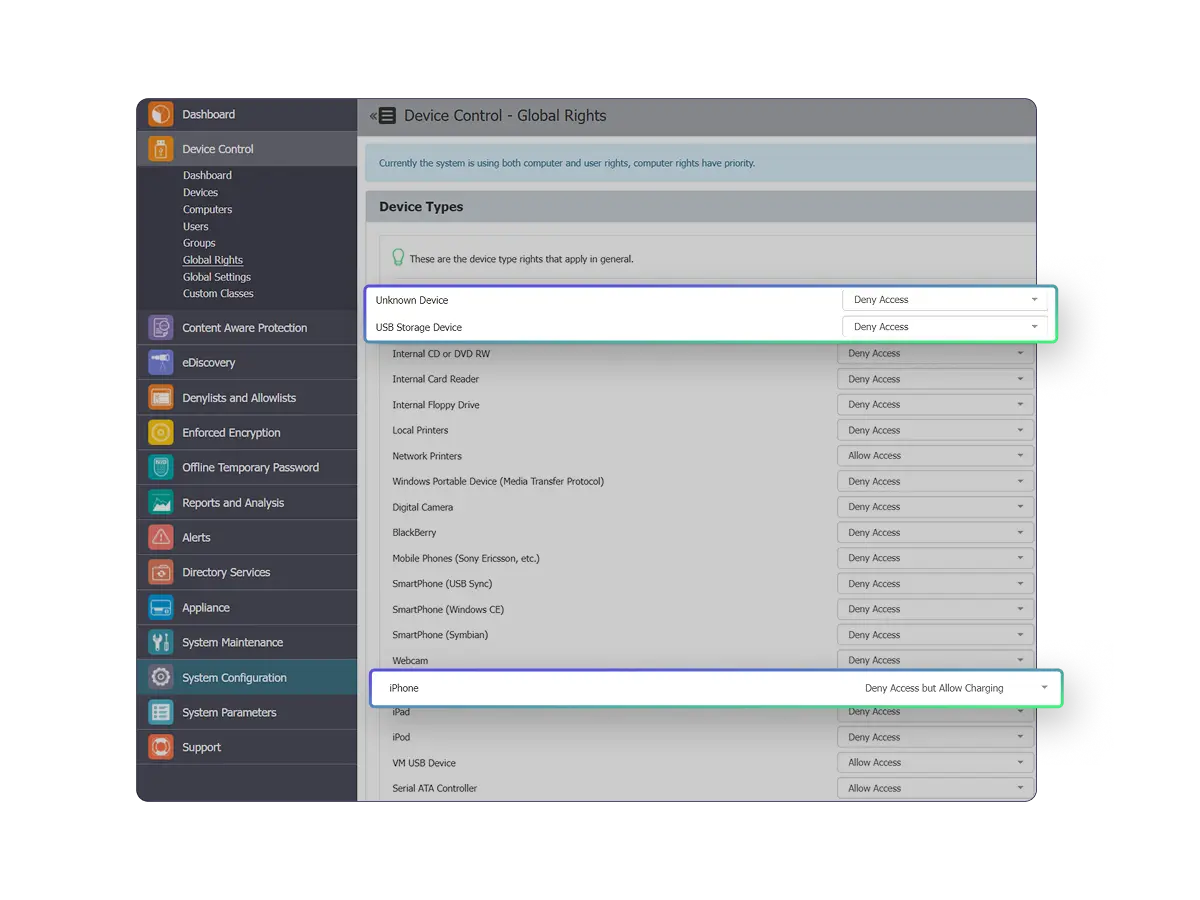Viewport: 1200px width, 900px height.
Task: Click the Offline Temporary Password icon
Action: click(x=160, y=468)
